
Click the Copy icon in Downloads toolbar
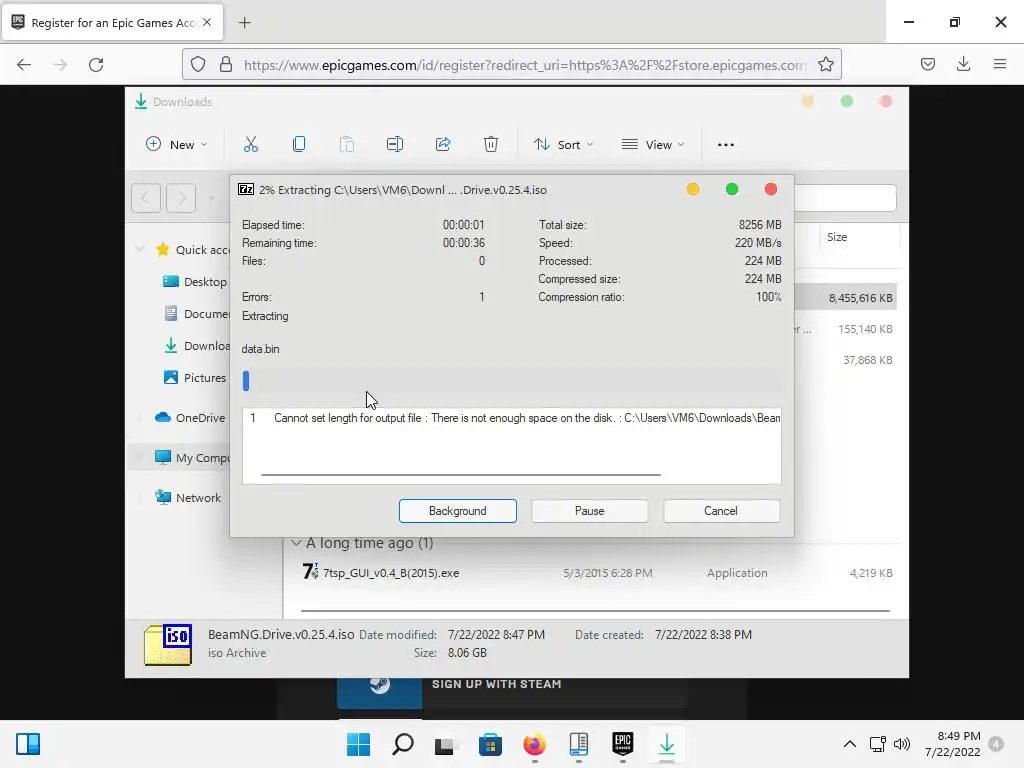pos(299,144)
